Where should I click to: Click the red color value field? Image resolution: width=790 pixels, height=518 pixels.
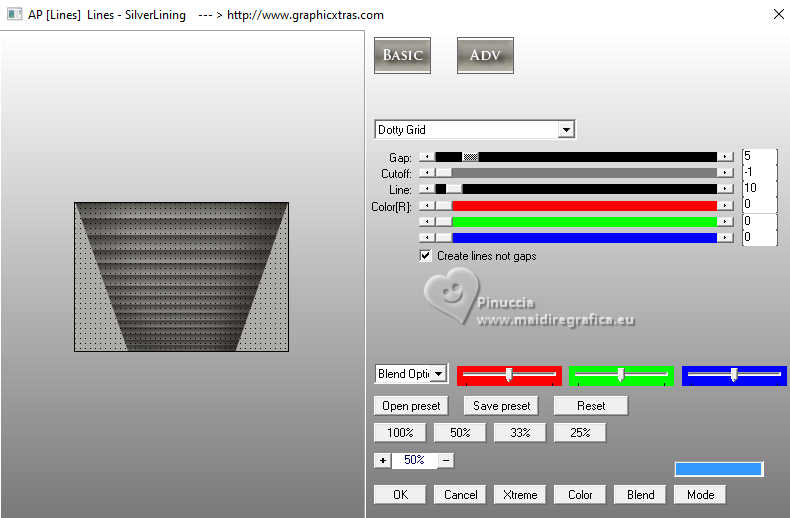[760, 204]
